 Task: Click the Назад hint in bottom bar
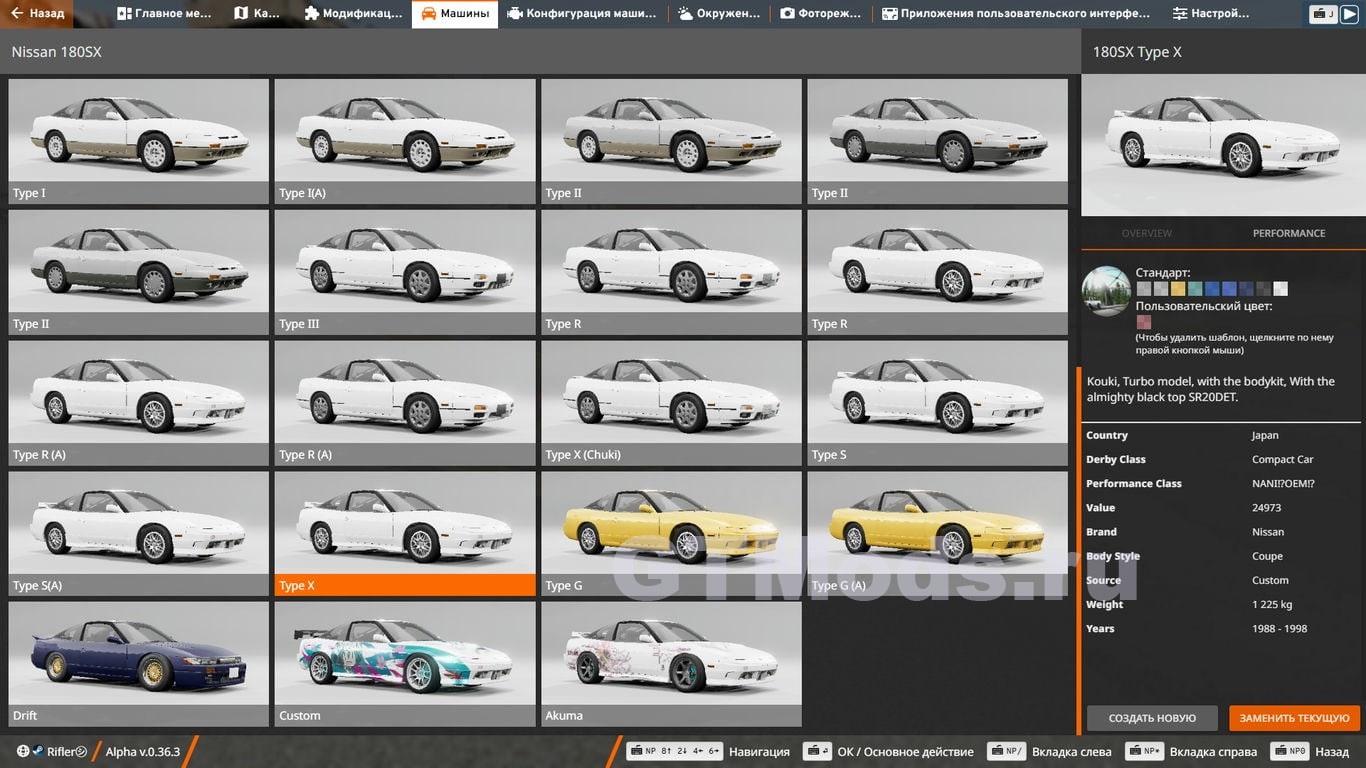click(1310, 752)
